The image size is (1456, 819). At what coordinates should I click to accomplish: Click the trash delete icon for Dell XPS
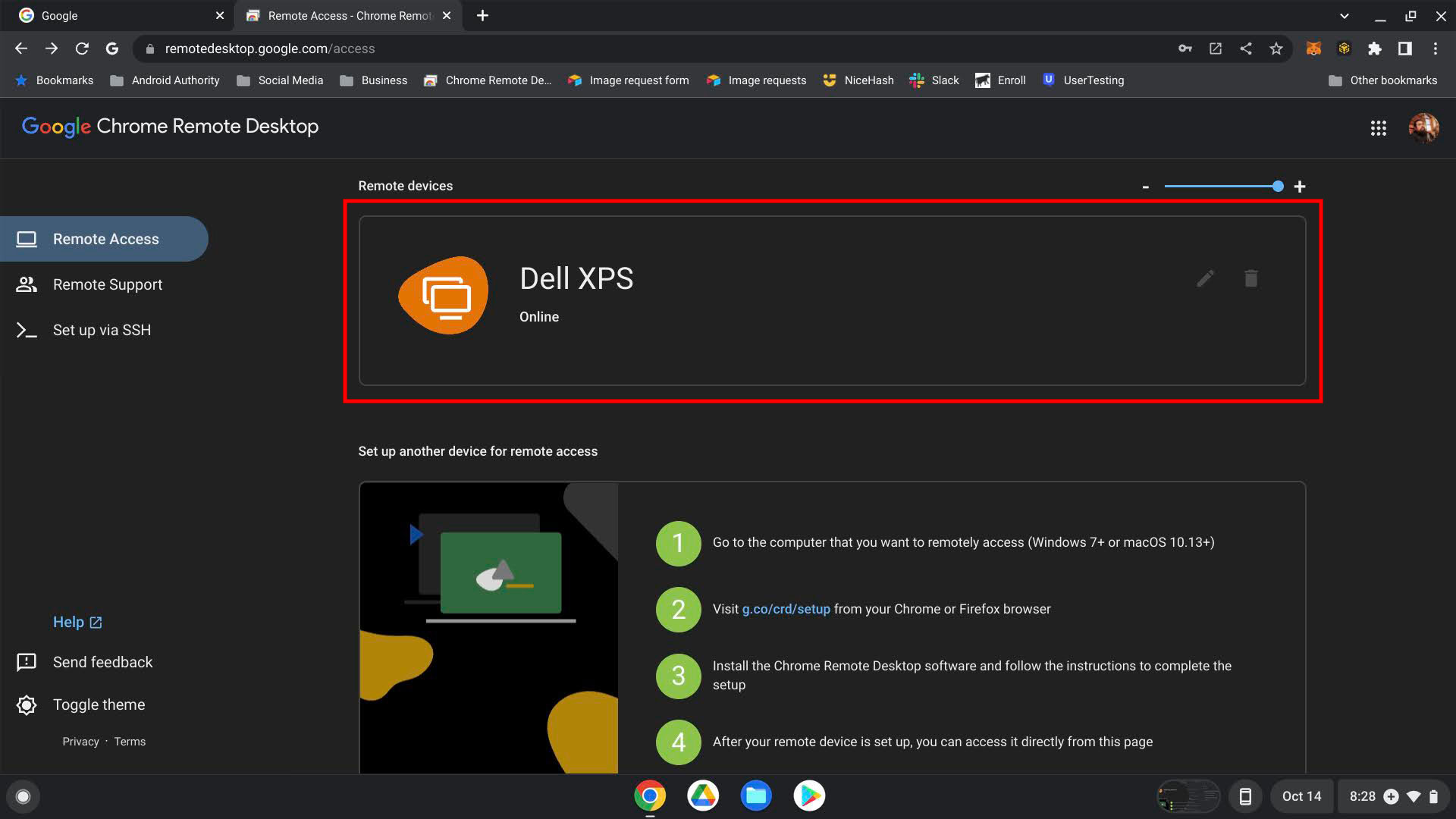[1251, 278]
